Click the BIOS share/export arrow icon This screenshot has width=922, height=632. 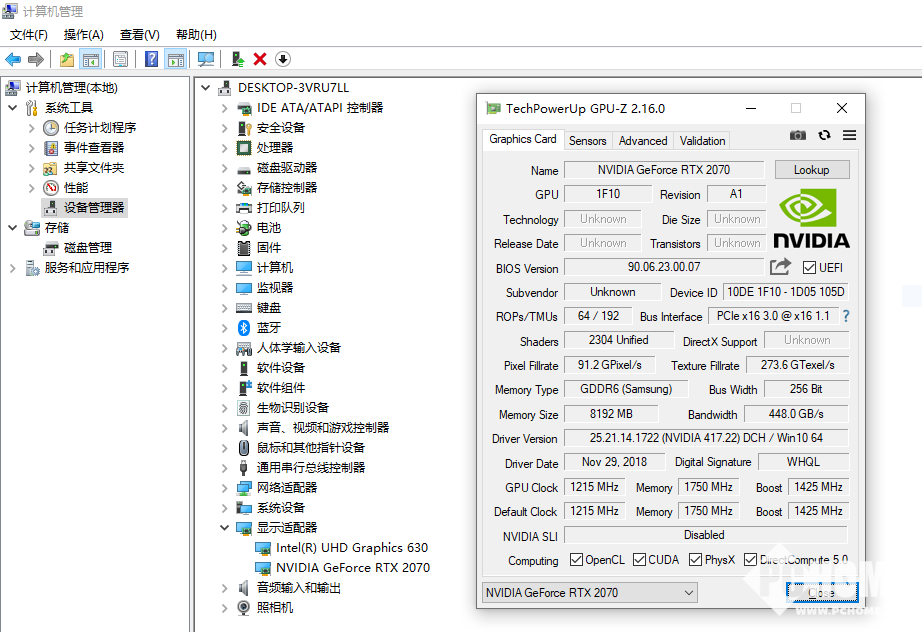point(780,267)
